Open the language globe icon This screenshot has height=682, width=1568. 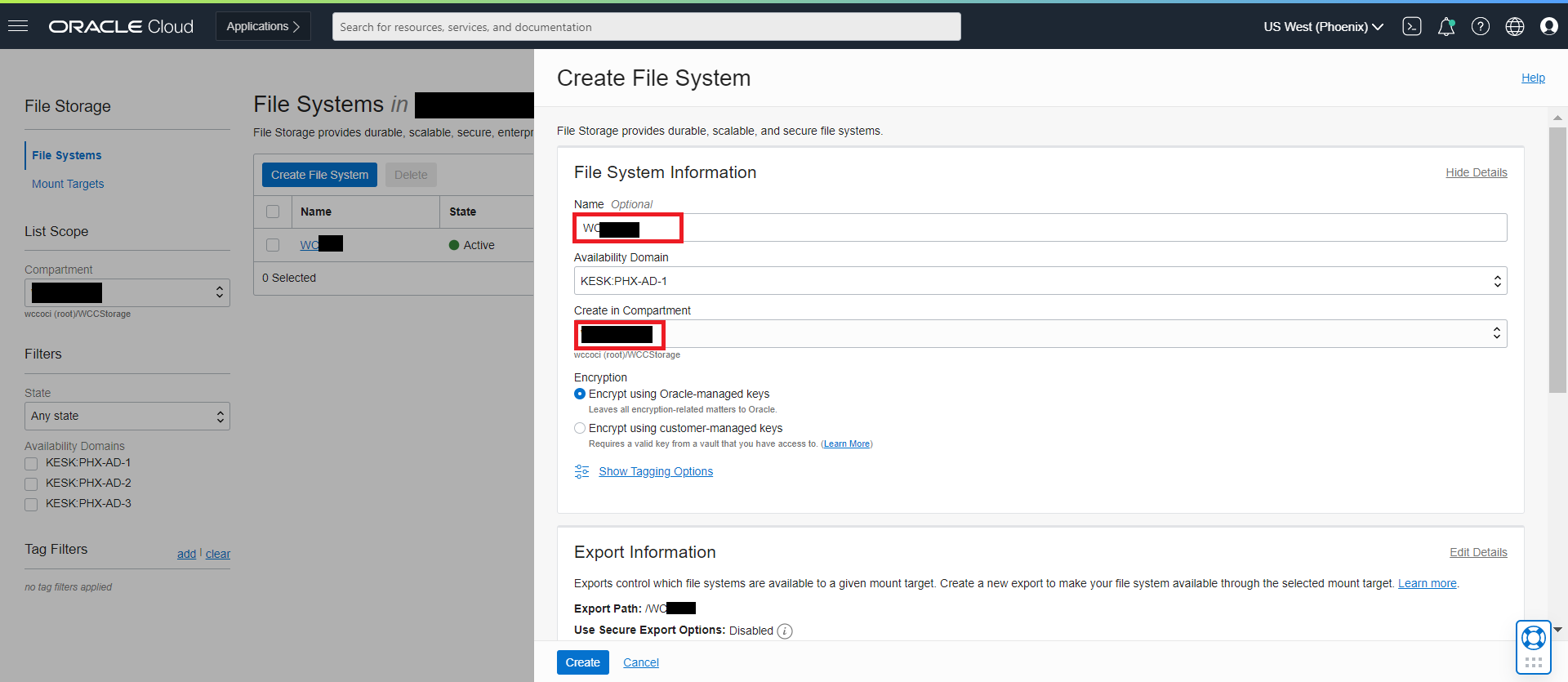coord(1515,26)
